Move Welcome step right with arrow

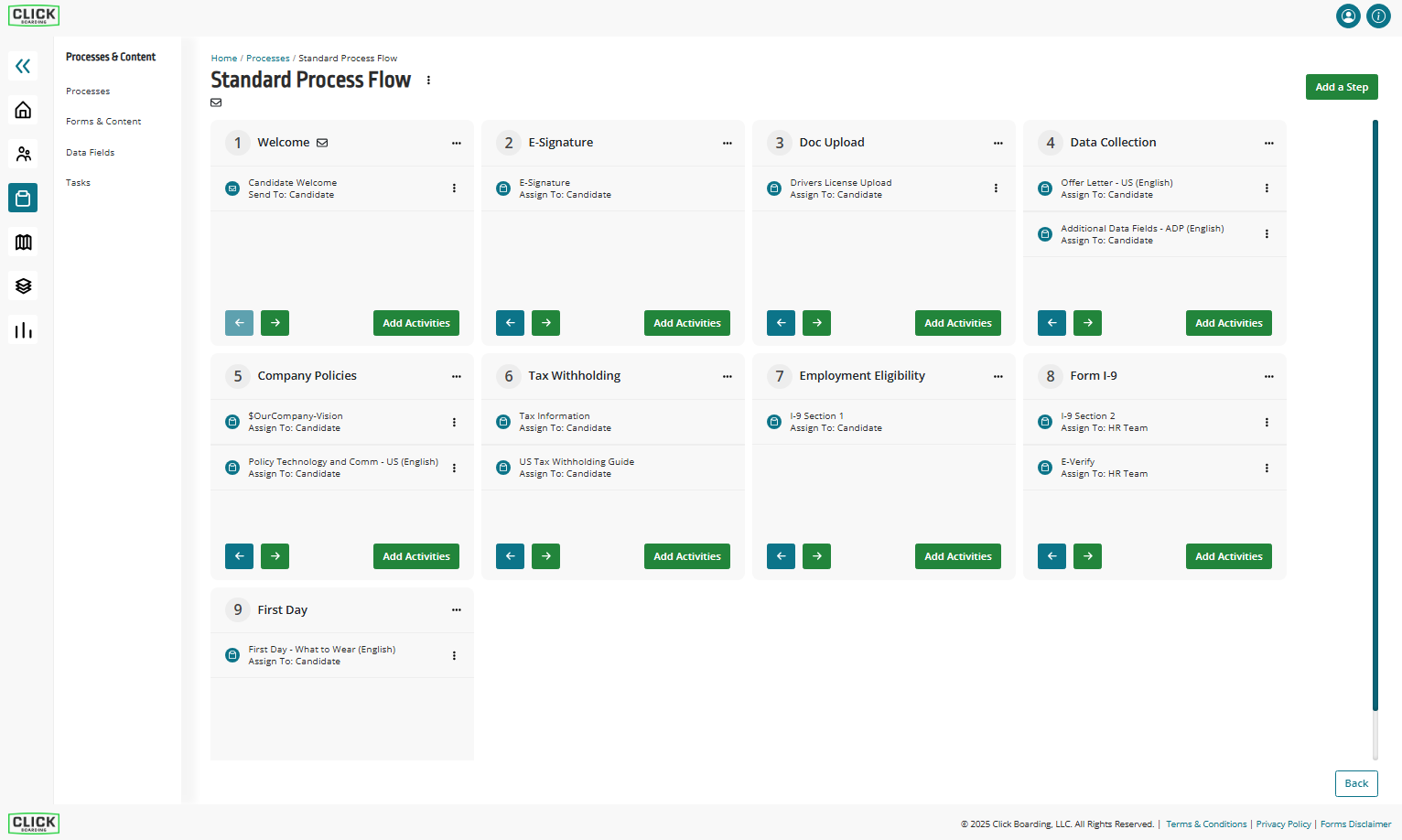(x=275, y=323)
